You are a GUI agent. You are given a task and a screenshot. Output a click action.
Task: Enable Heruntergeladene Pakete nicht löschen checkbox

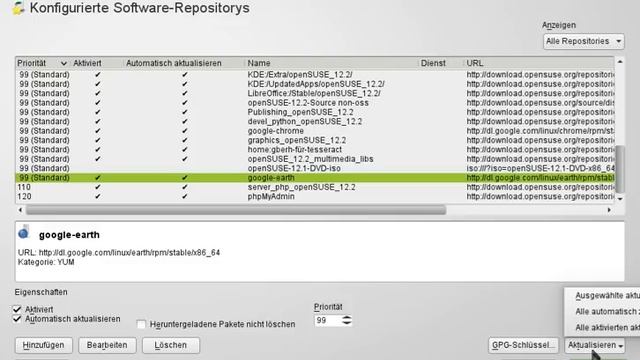coord(141,324)
